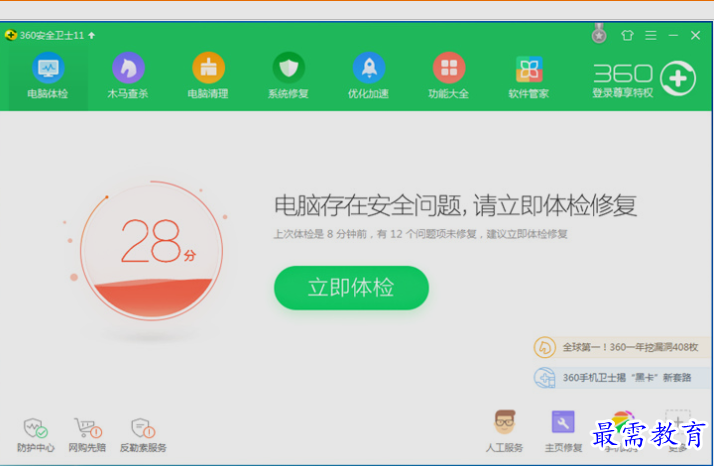This screenshot has width=714, height=466.
Task: Open 反勒索服务 anti-ransomware service
Action: click(143, 435)
